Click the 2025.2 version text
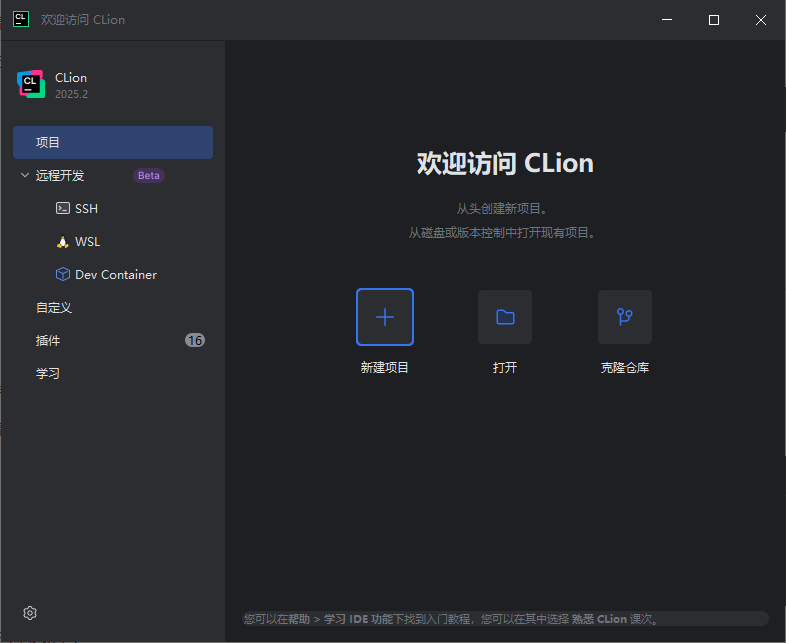Viewport: 786px width, 643px height. click(x=71, y=94)
